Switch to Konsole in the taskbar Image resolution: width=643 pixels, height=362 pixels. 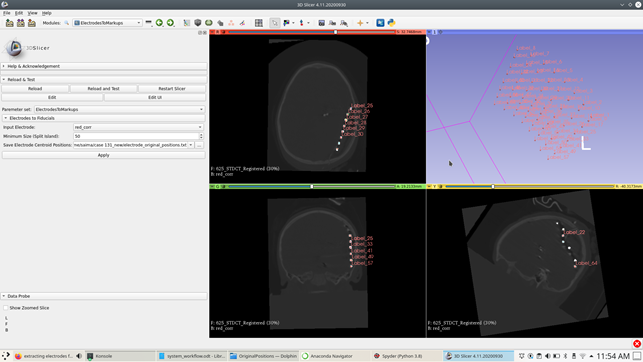121,356
